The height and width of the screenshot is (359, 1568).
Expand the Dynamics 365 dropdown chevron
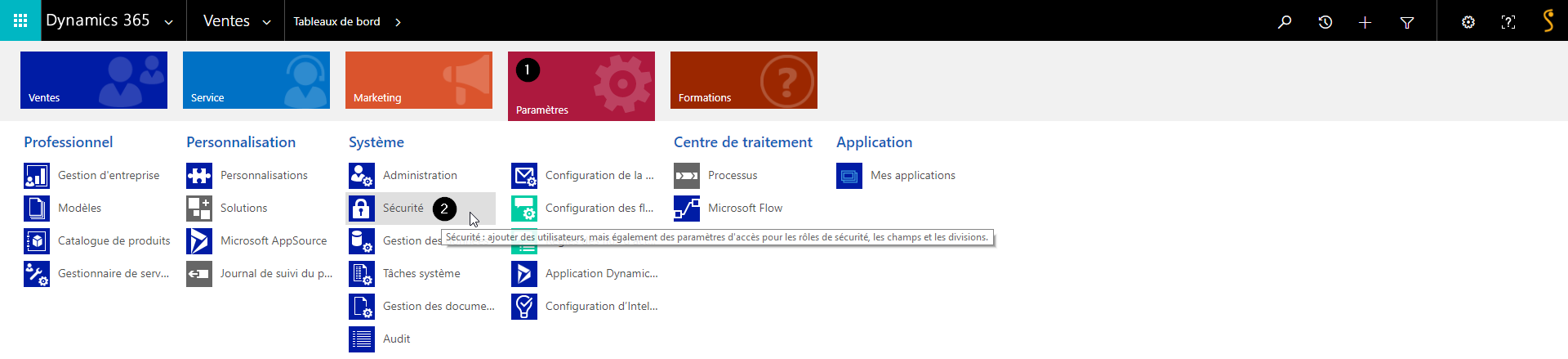pyautogui.click(x=169, y=23)
